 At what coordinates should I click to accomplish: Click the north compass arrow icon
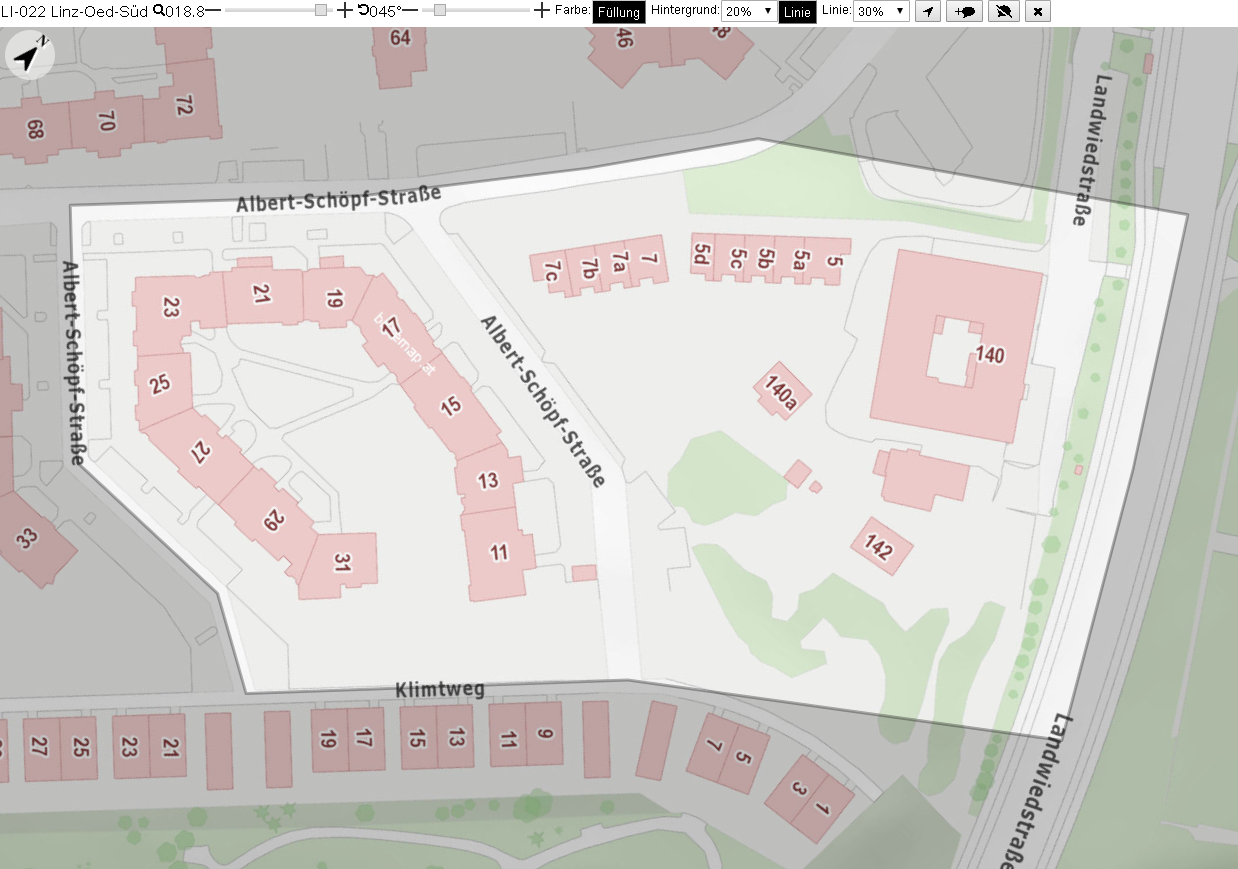pyautogui.click(x=30, y=54)
